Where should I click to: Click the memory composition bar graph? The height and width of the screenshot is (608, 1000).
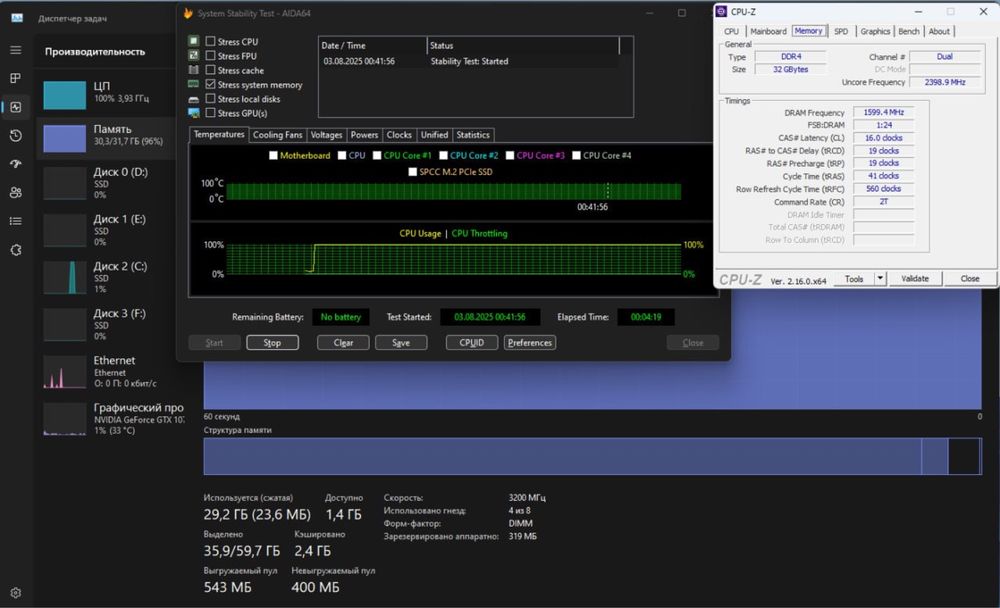[x=592, y=456]
